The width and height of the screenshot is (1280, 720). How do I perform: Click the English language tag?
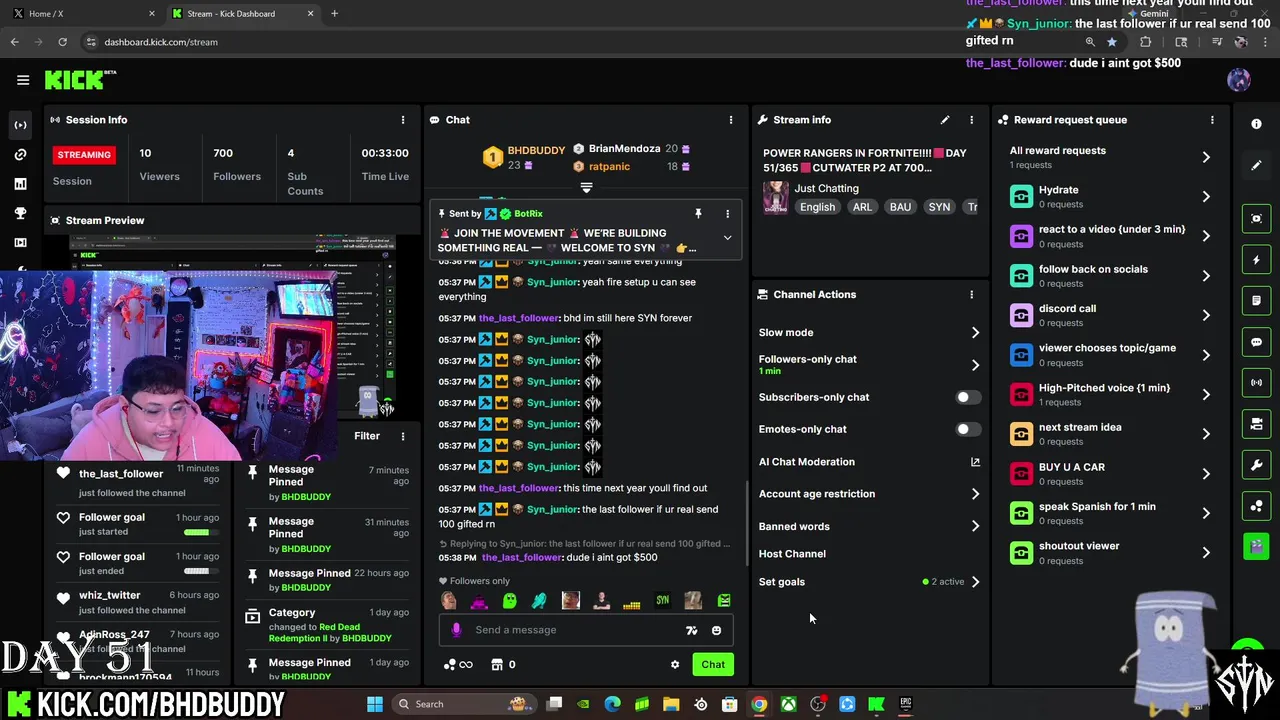pyautogui.click(x=817, y=207)
